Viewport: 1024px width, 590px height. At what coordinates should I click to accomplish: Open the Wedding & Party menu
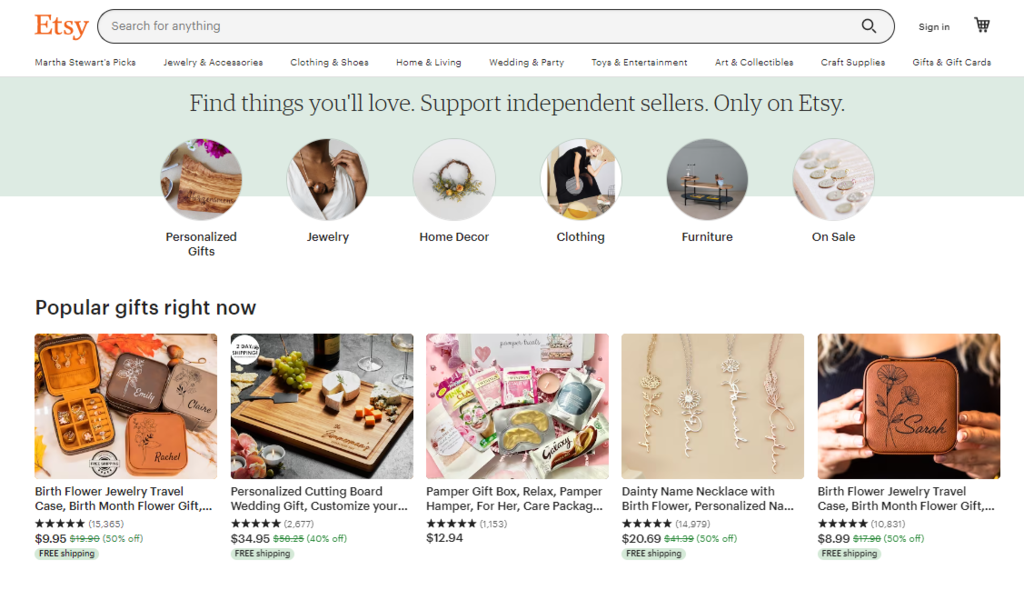coord(526,62)
